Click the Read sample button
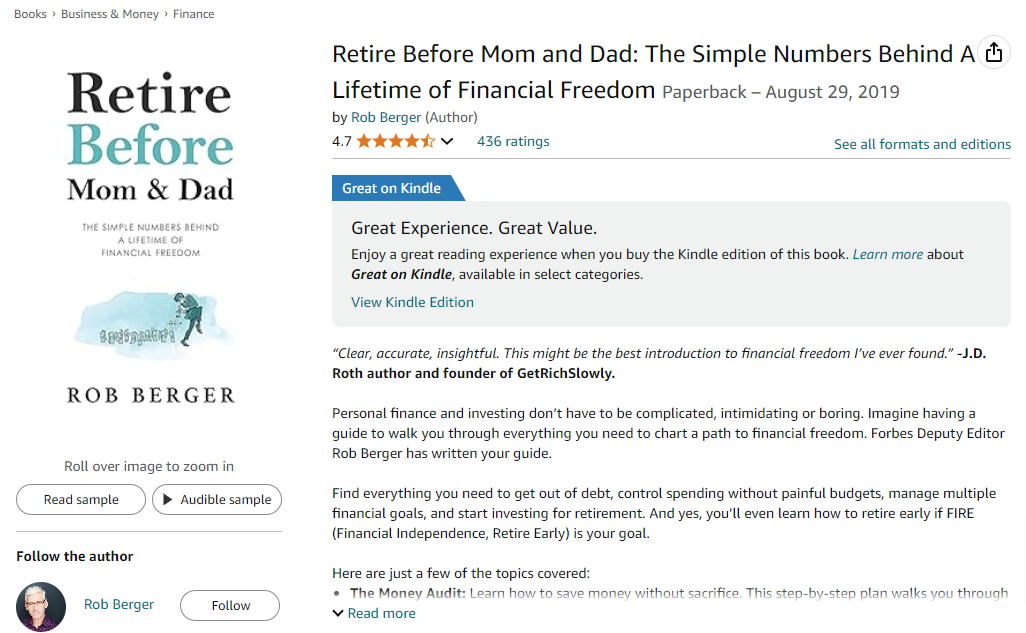1026x633 pixels. [80, 499]
